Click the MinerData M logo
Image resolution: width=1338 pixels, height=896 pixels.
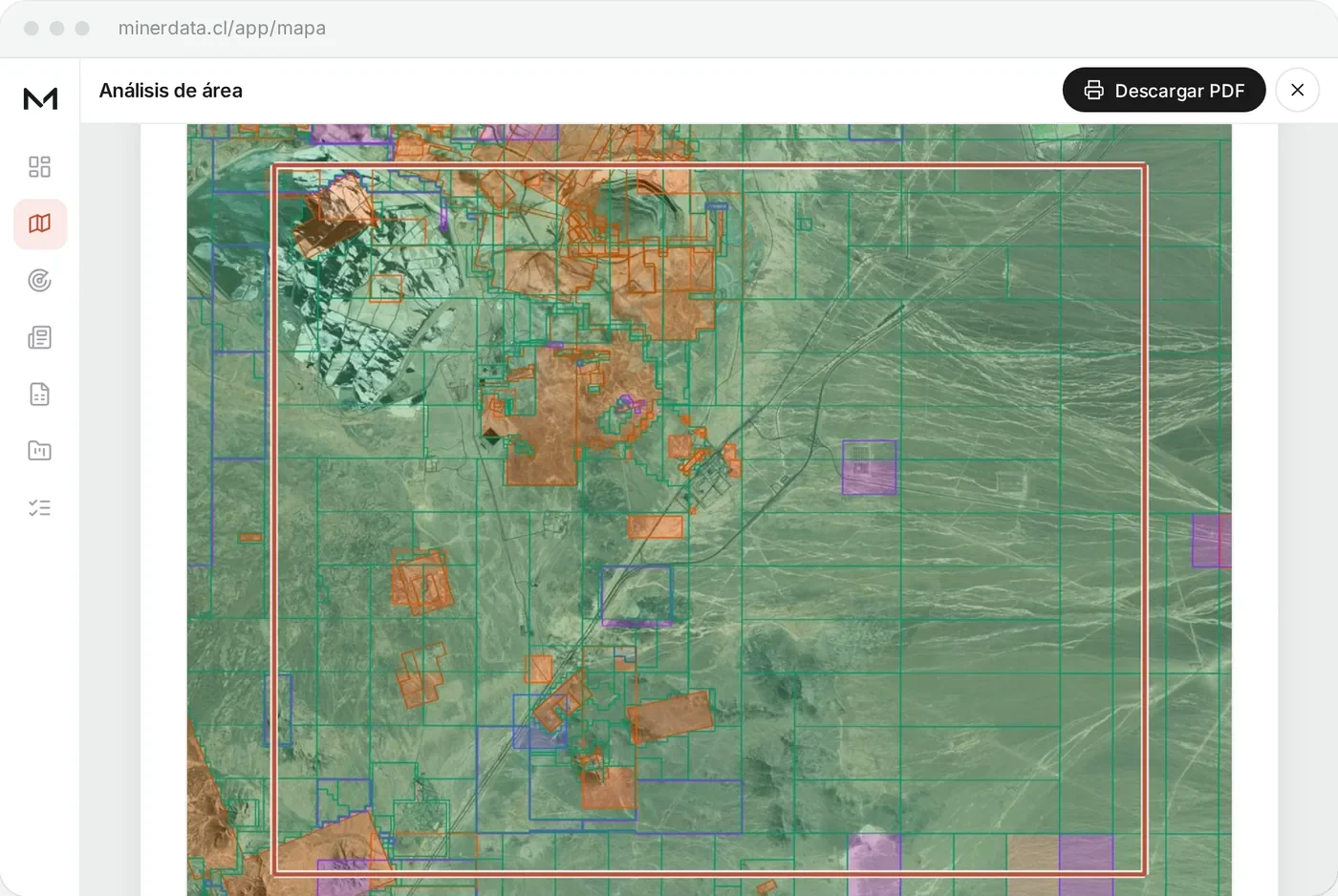[40, 98]
